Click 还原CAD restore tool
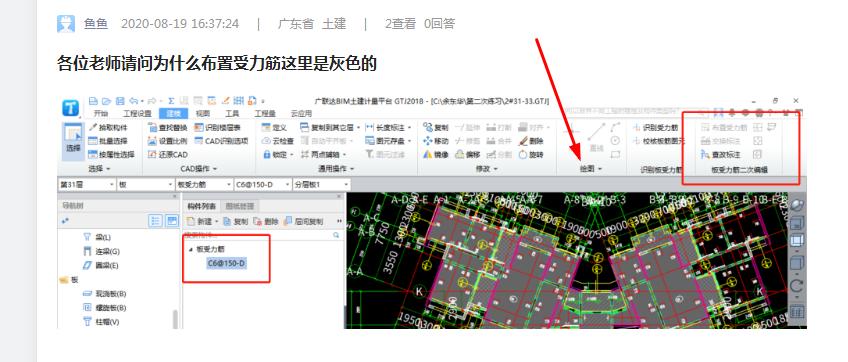The height and width of the screenshot is (362, 848). pos(167,154)
